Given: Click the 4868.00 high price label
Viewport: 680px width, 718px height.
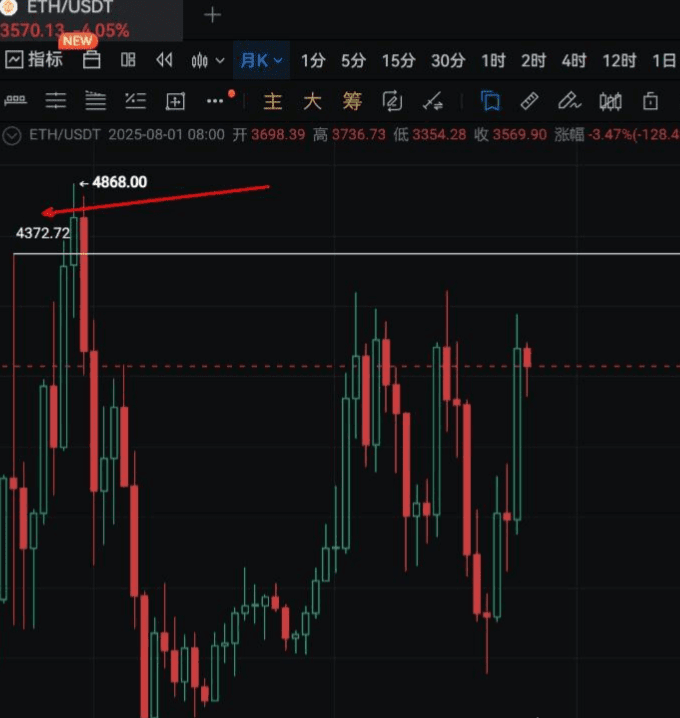Looking at the screenshot, I should [119, 182].
